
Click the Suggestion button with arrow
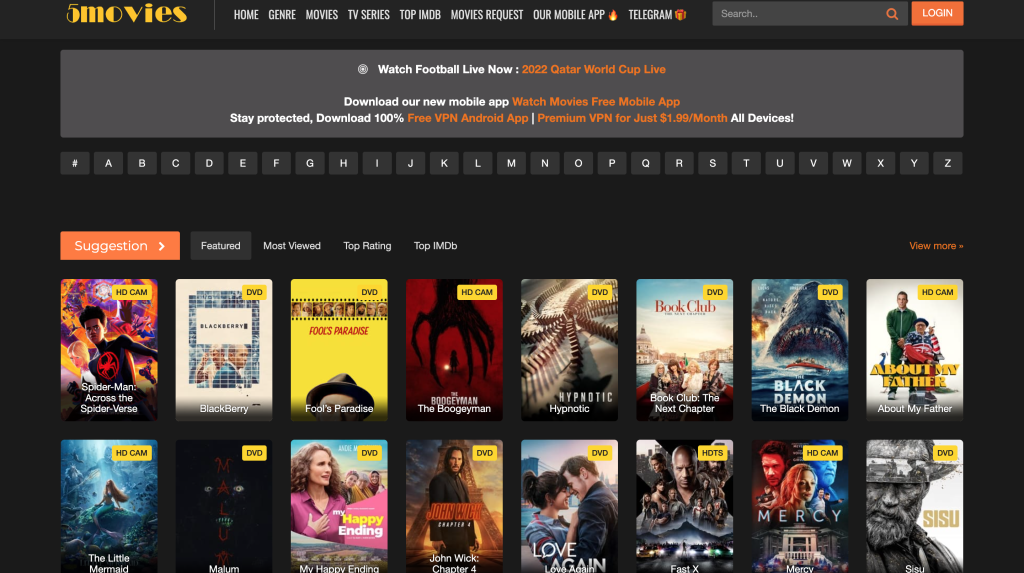point(120,246)
